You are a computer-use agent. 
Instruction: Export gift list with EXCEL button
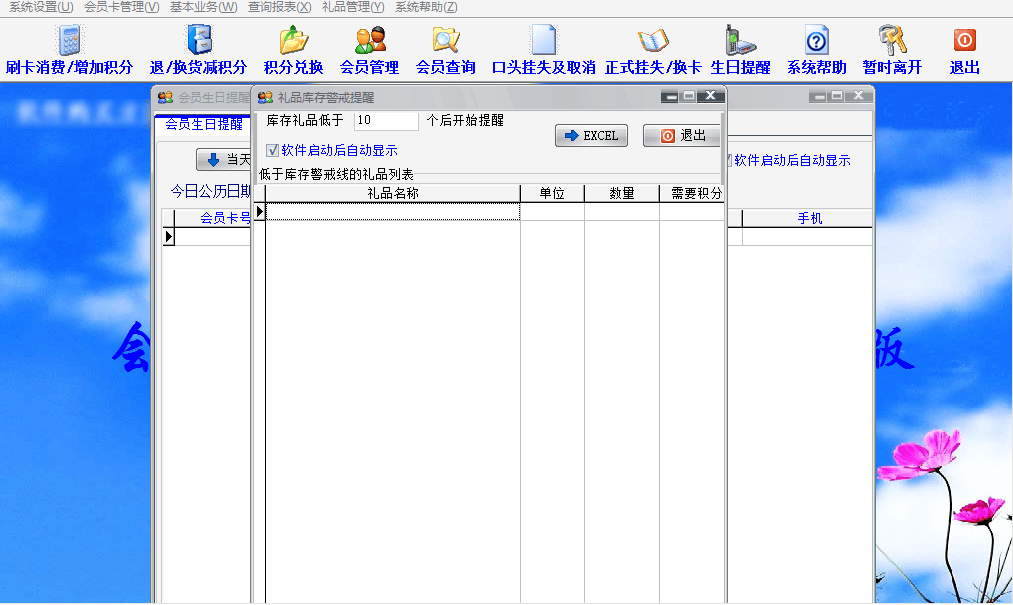(x=591, y=136)
